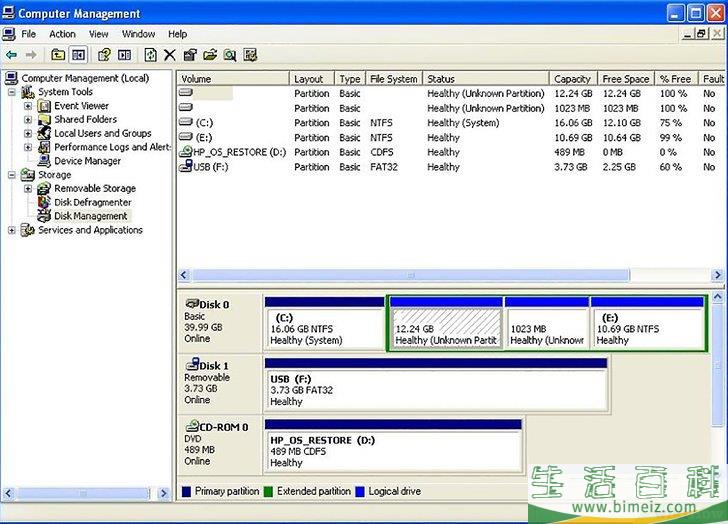Click the Shared Folders icon in tree

[x=44, y=120]
